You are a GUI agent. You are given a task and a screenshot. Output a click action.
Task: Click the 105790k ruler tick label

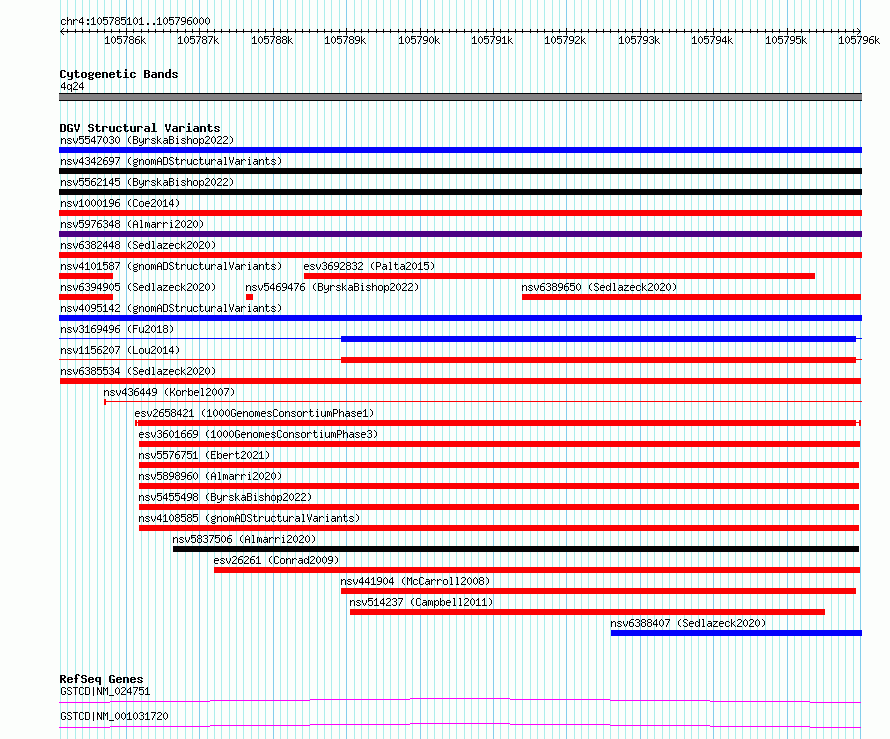click(419, 40)
